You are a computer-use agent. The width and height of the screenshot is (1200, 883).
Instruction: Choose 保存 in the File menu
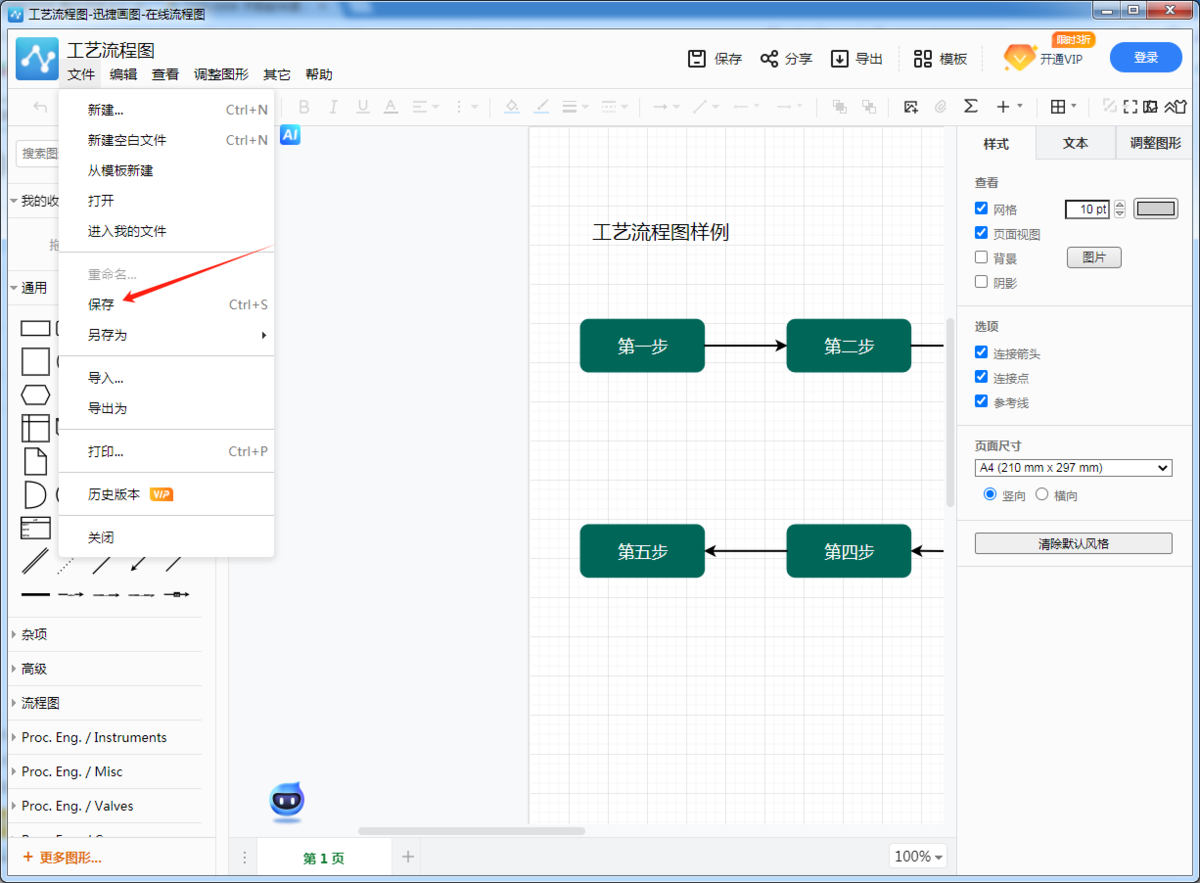point(167,305)
